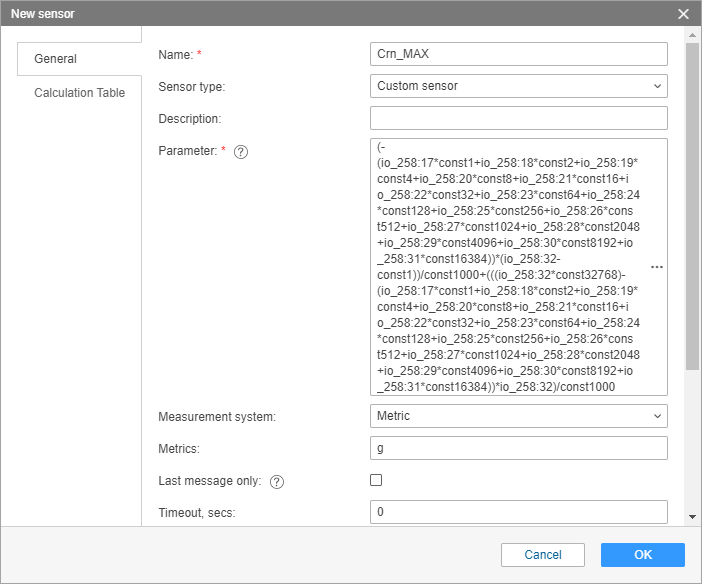702x584 pixels.
Task: Click the Timeout, secs input field
Action: (x=518, y=512)
